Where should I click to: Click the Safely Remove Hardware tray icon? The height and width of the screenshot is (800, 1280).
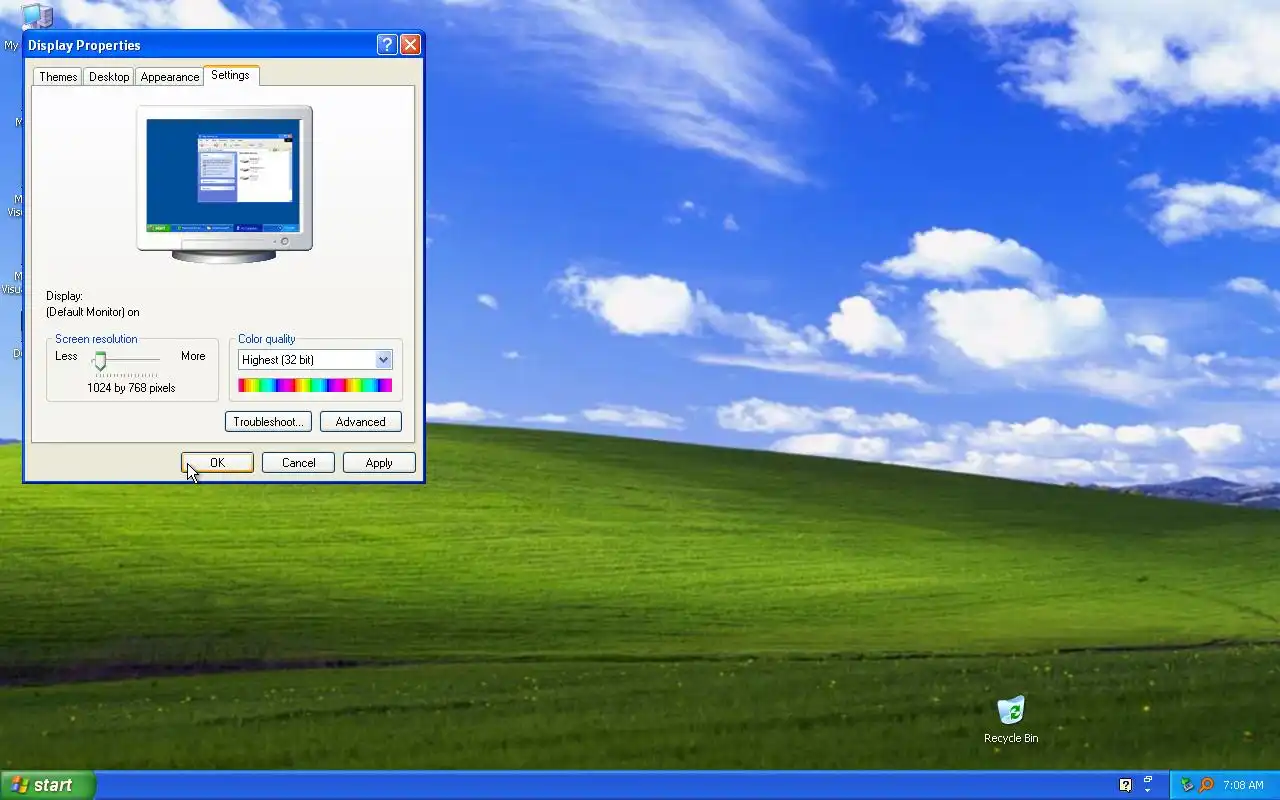[1187, 785]
